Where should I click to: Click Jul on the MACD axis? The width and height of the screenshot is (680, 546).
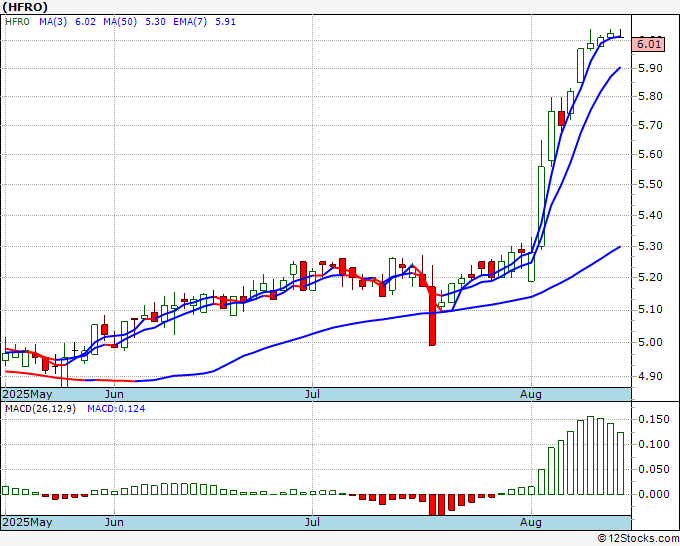point(312,522)
